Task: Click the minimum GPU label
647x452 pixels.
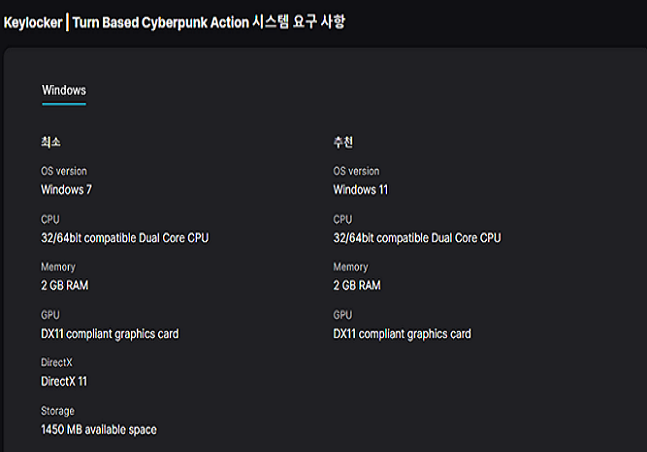Action: pyautogui.click(x=50, y=315)
